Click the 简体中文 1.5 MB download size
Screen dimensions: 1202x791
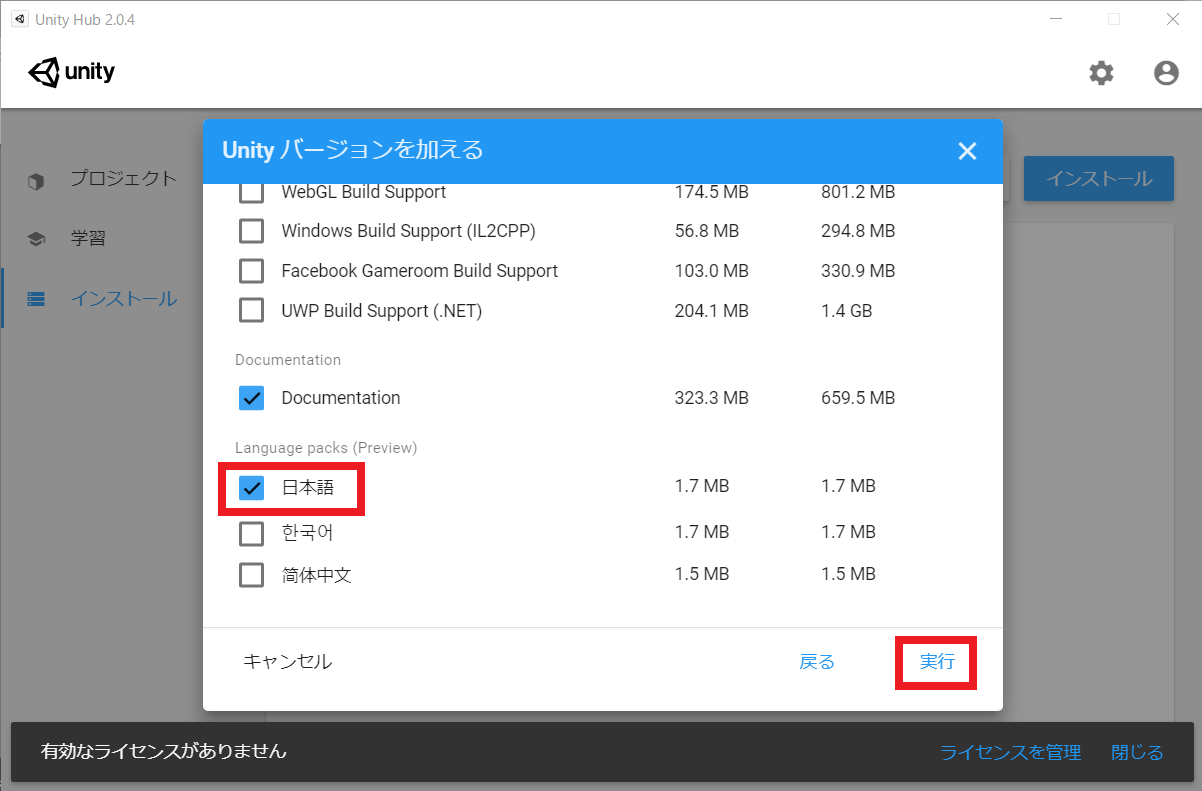702,574
